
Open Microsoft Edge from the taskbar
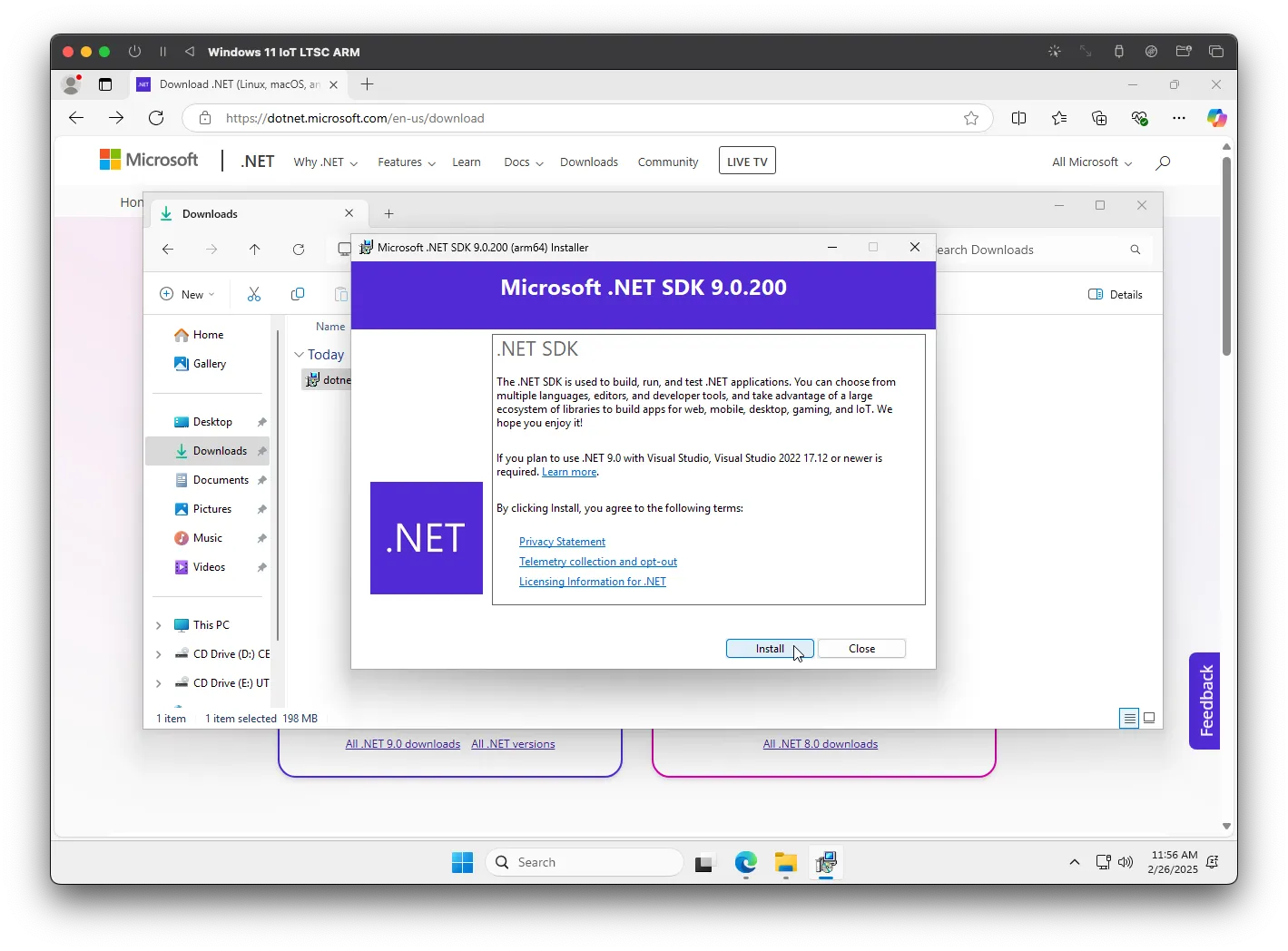(x=745, y=862)
